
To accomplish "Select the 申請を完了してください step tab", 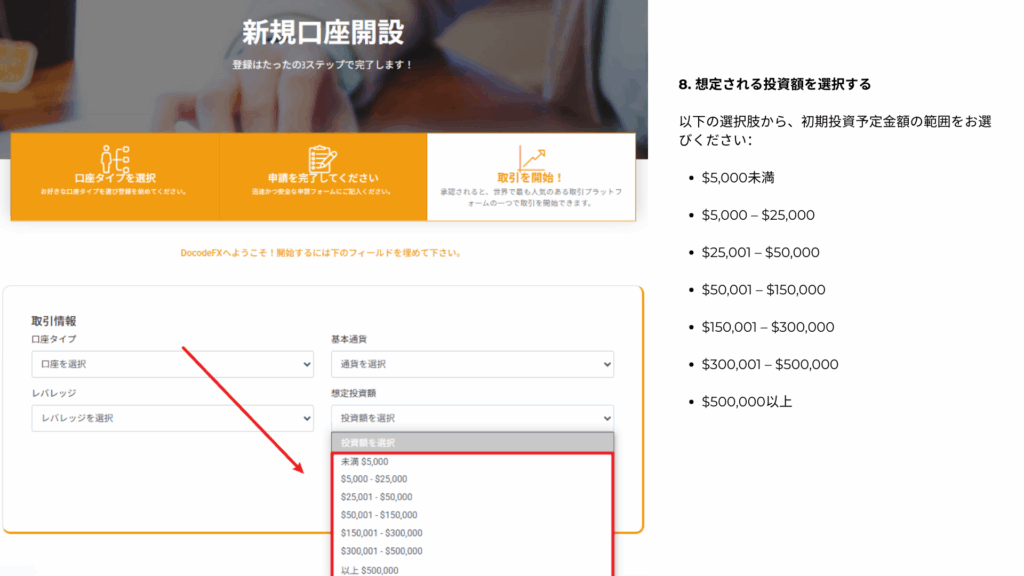I will pyautogui.click(x=322, y=178).
